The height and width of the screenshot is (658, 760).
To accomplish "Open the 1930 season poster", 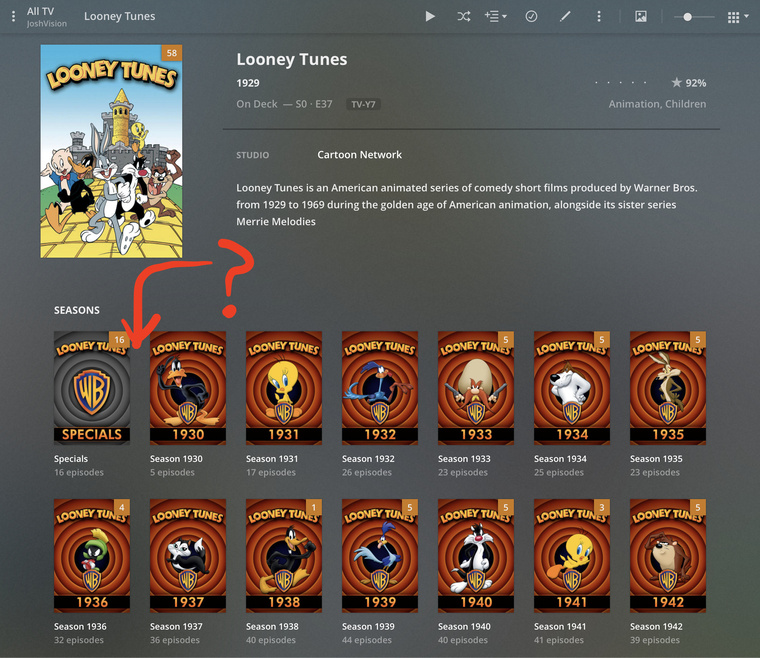I will (188, 388).
